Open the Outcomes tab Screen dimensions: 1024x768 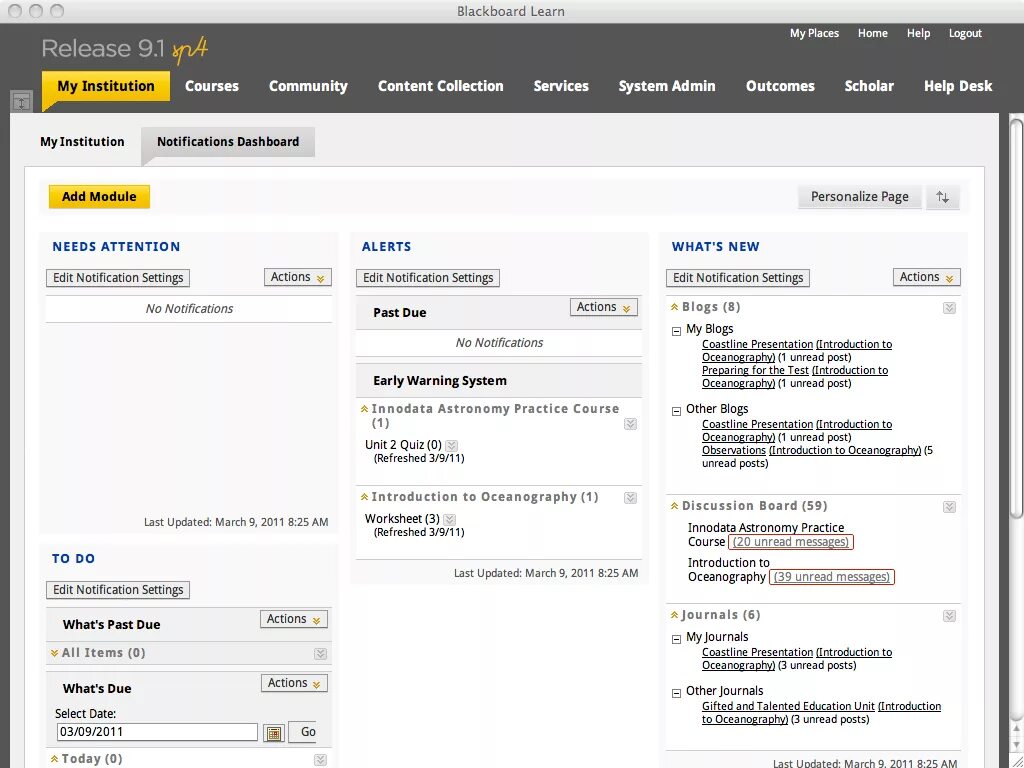(x=780, y=86)
